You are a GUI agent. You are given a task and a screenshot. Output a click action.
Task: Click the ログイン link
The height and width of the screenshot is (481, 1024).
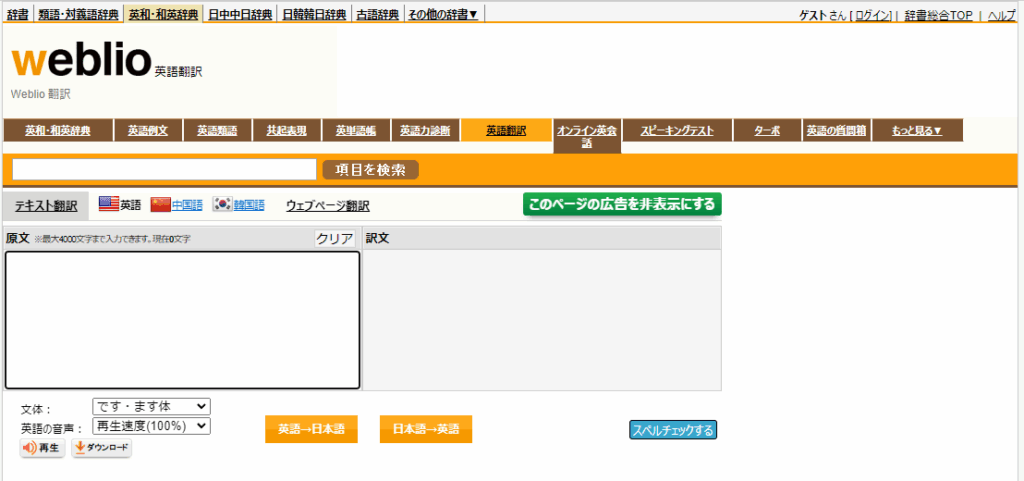coord(872,15)
